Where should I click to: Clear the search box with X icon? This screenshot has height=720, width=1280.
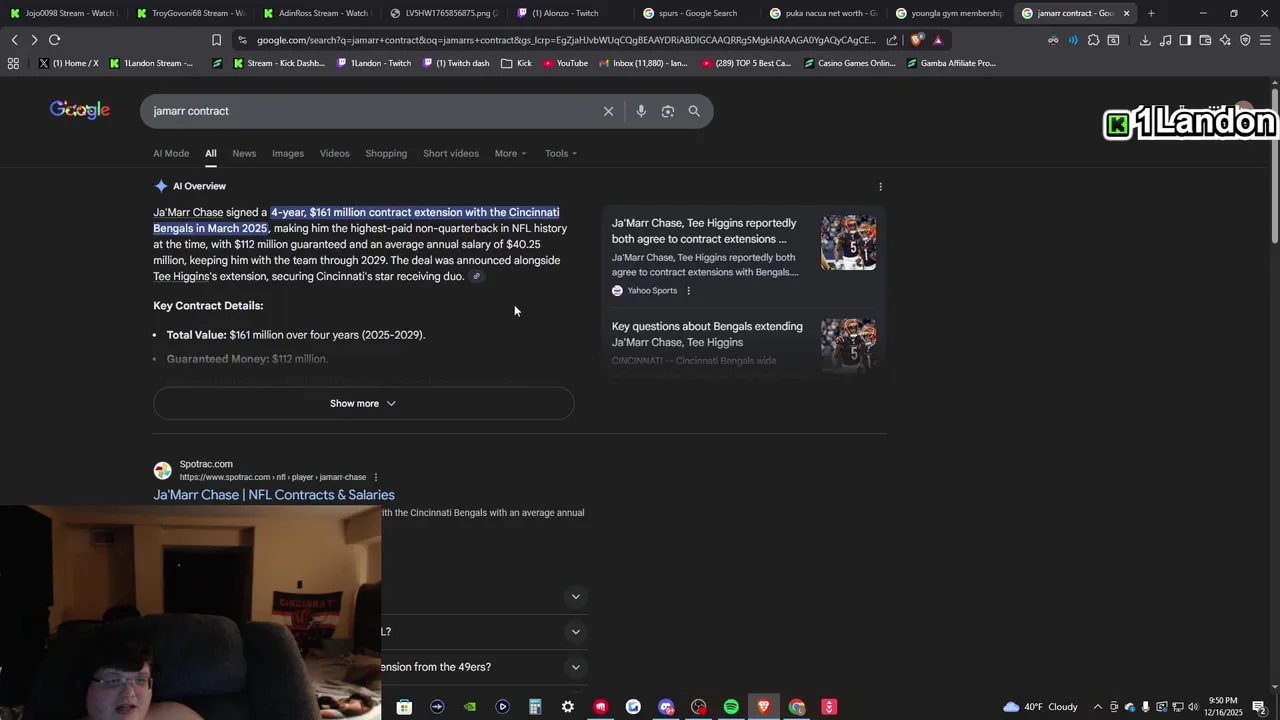(608, 111)
